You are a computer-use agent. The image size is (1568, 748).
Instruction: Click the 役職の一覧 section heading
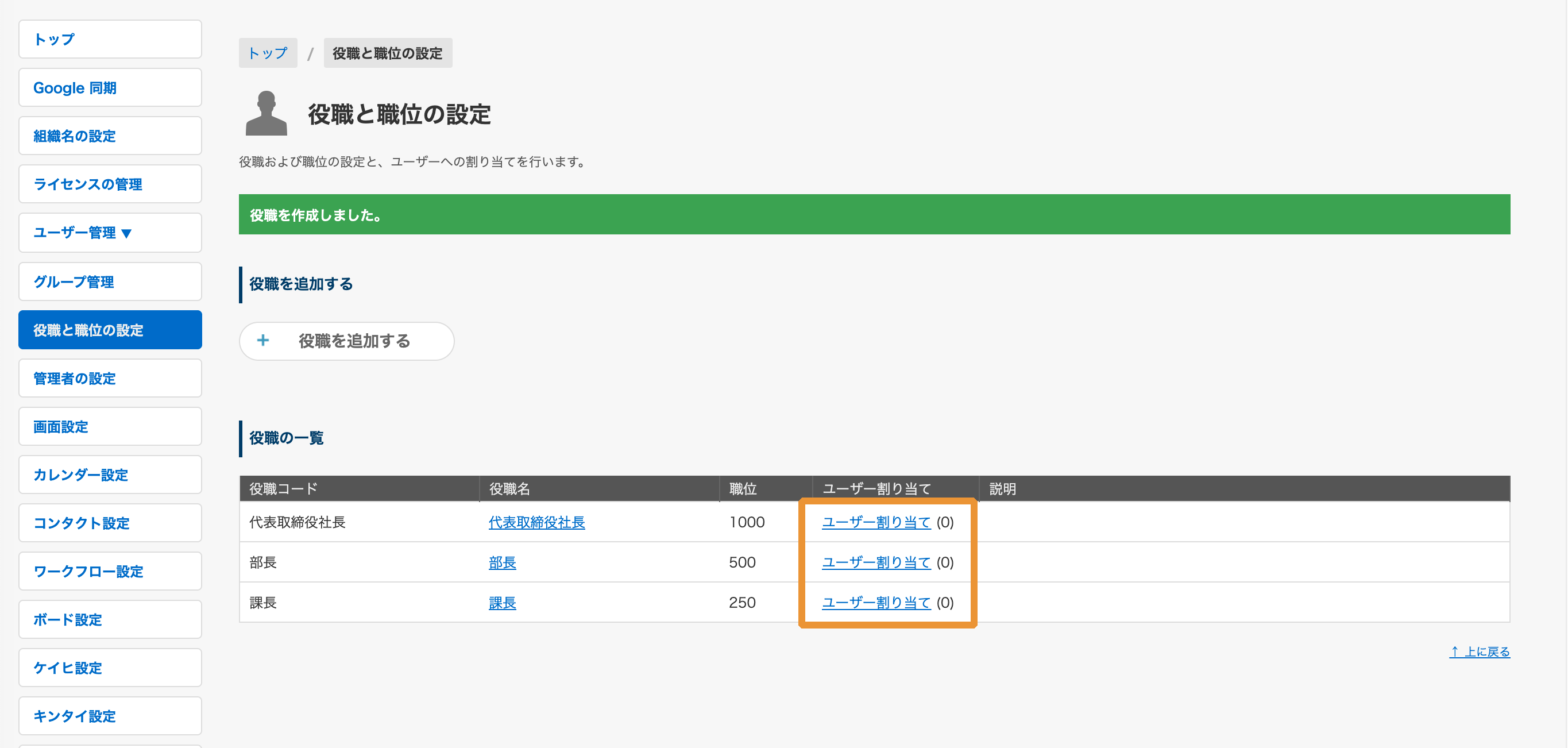[287, 438]
